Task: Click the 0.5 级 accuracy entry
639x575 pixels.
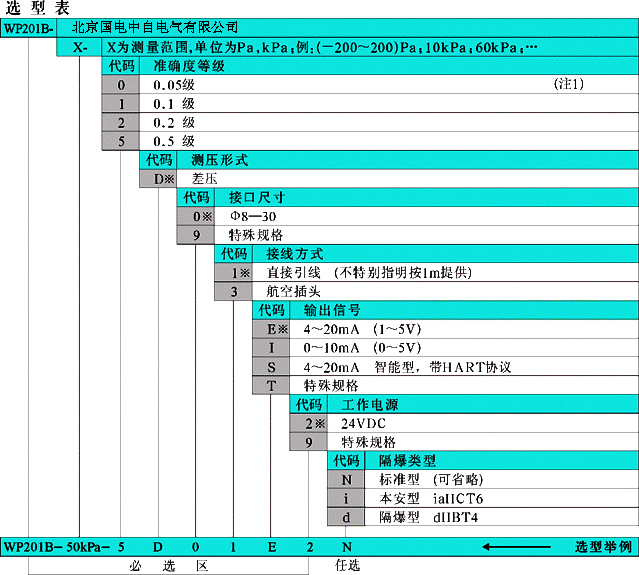Action: click(x=174, y=141)
